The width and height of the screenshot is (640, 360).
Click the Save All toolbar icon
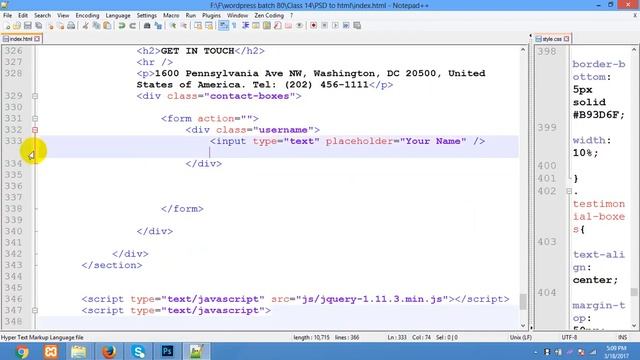(x=38, y=26)
